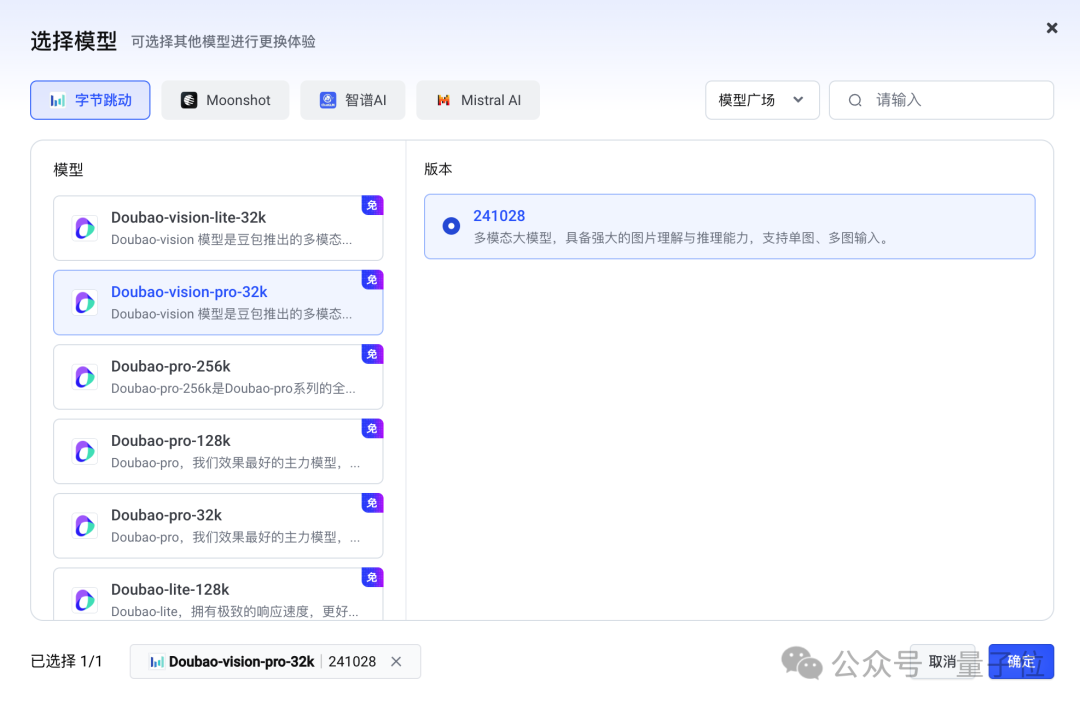The height and width of the screenshot is (708, 1080).
Task: Click the 取消 cancel button
Action: pos(943,662)
